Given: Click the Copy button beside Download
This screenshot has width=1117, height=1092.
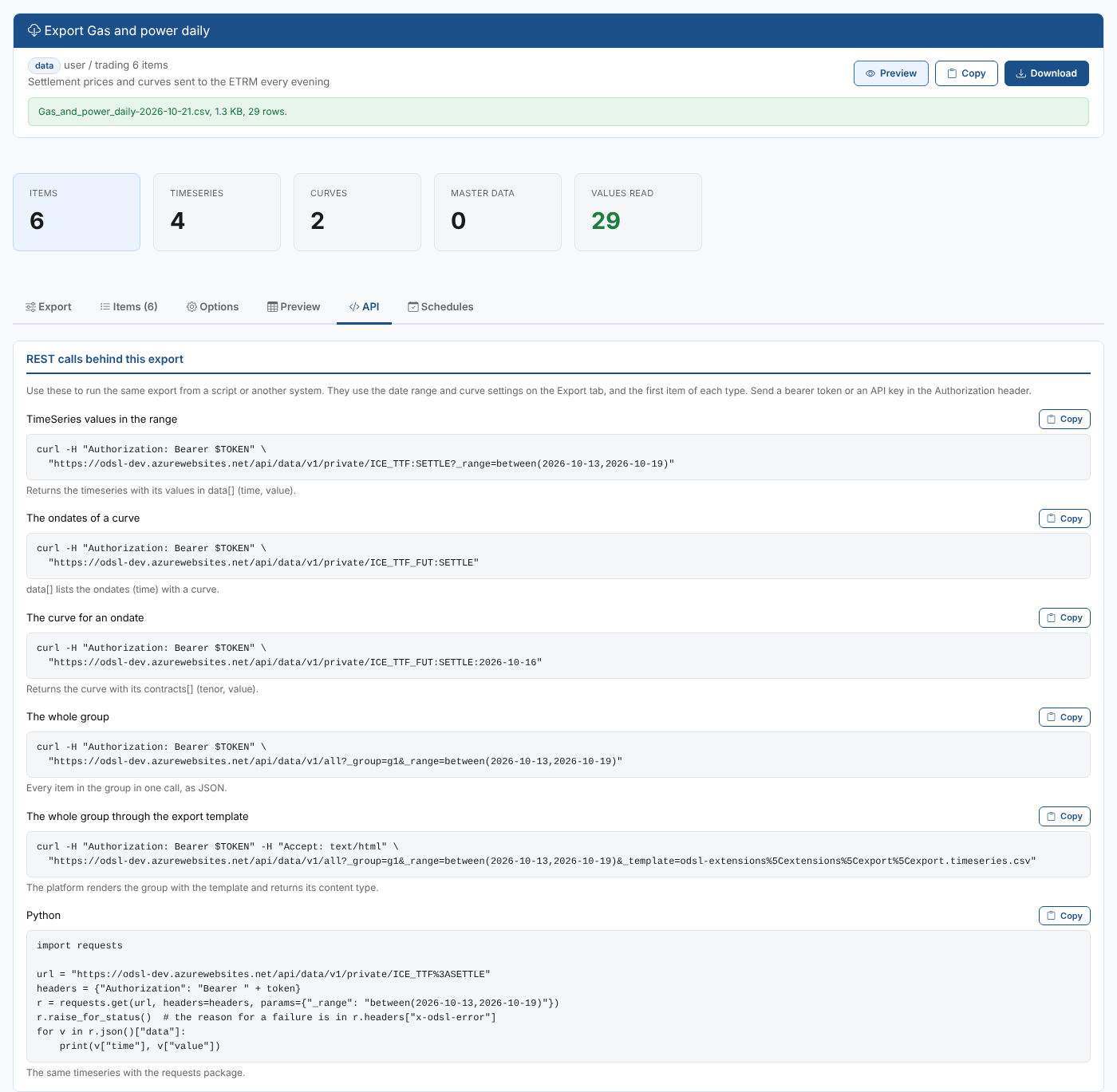Looking at the screenshot, I should [x=966, y=73].
